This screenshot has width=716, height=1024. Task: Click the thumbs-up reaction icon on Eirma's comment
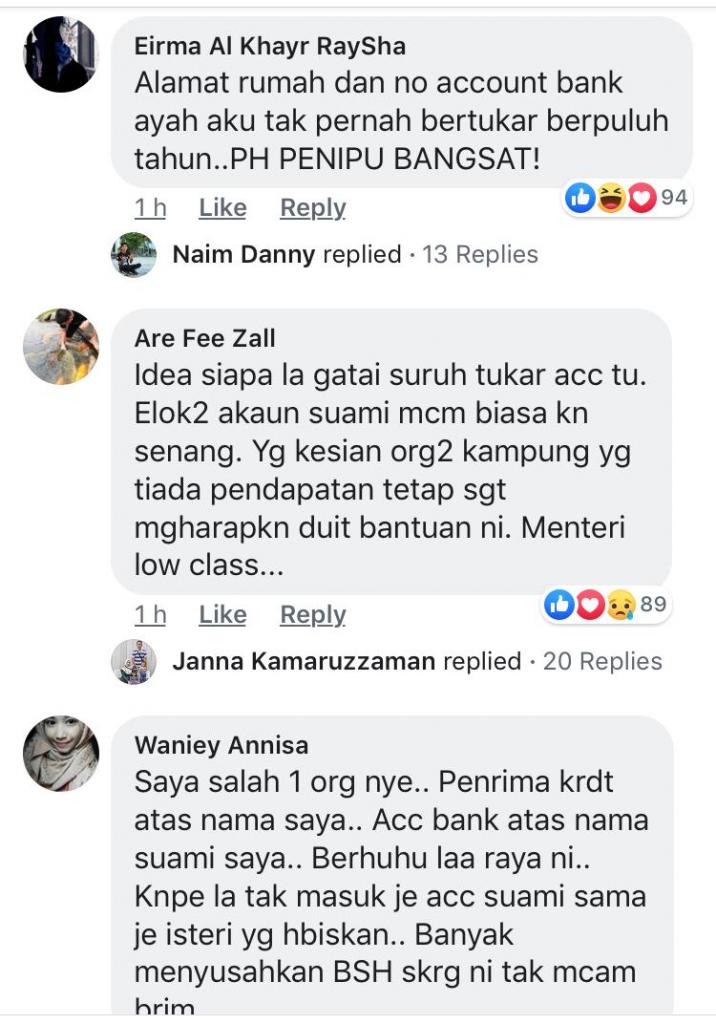click(580, 197)
